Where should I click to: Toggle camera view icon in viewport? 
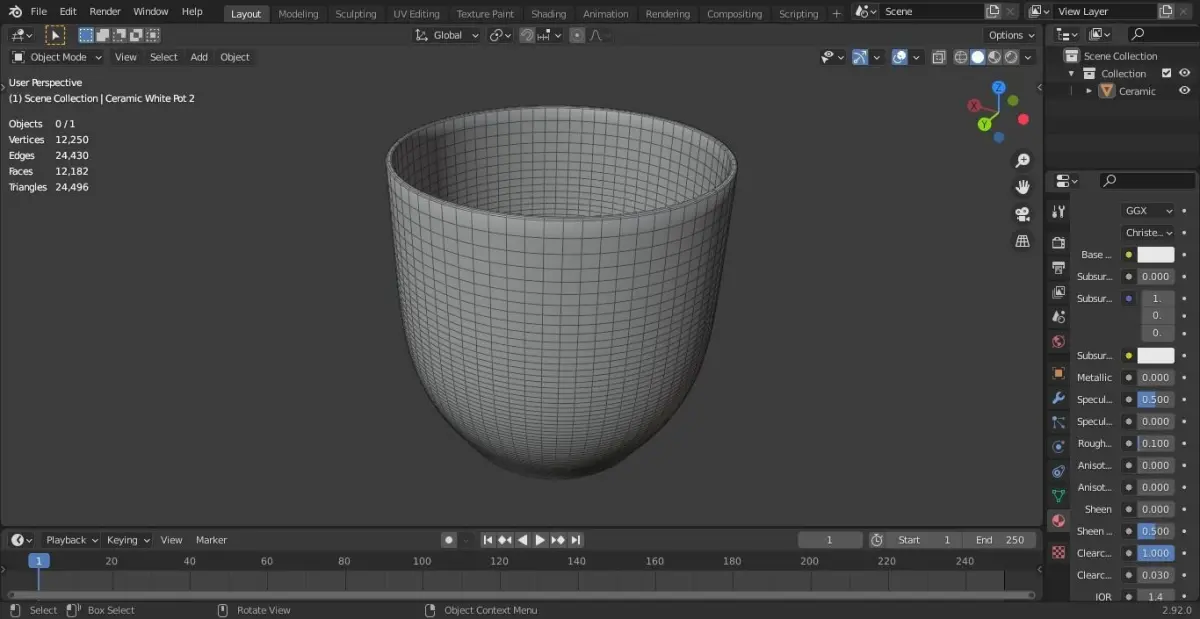tap(1022, 214)
